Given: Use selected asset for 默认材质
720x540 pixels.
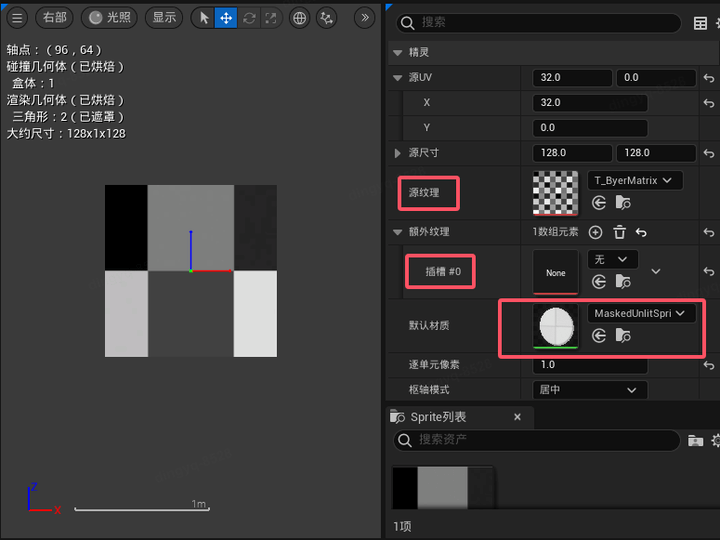Looking at the screenshot, I should pos(599,336).
